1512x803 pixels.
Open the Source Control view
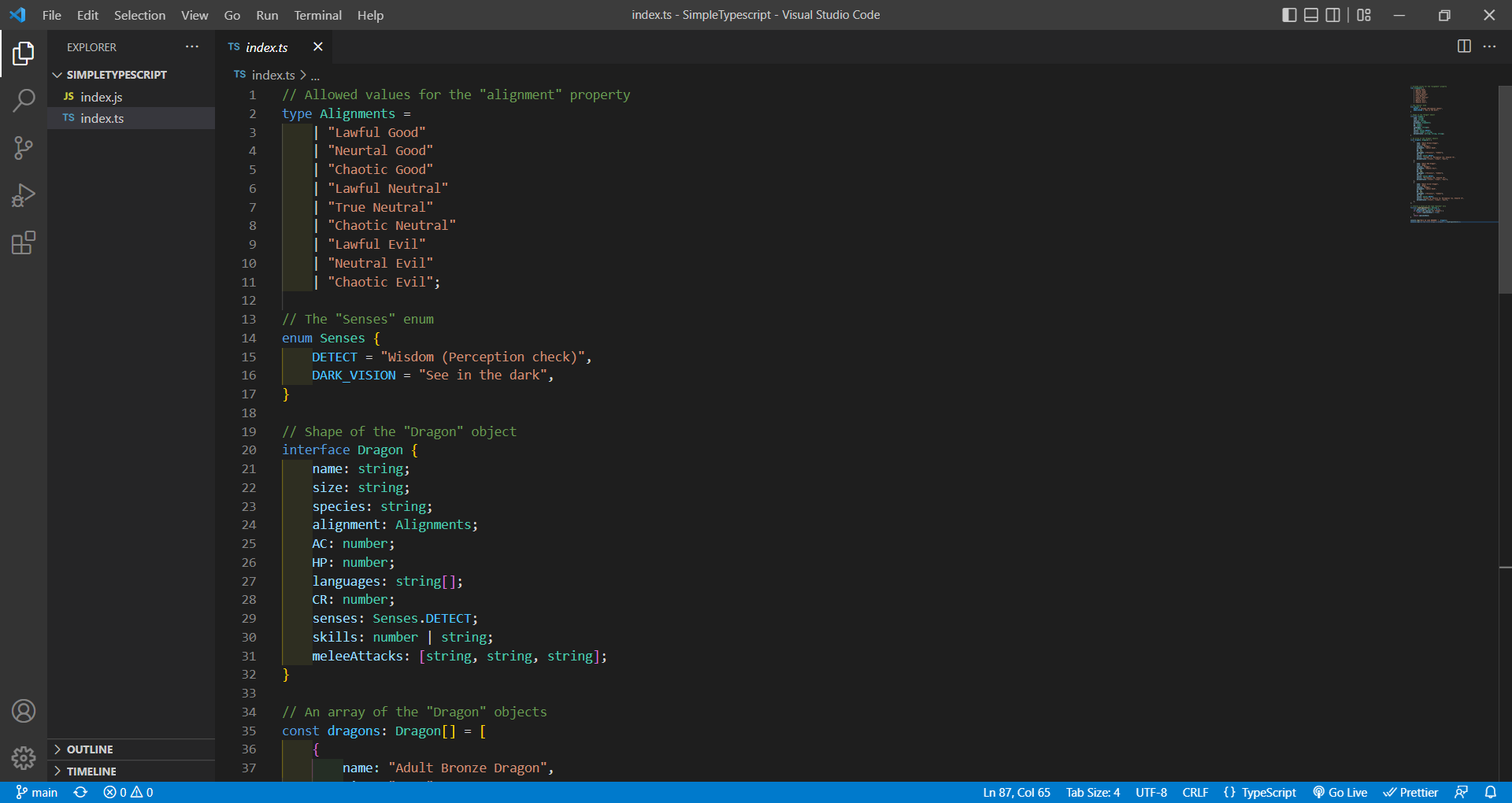click(24, 148)
